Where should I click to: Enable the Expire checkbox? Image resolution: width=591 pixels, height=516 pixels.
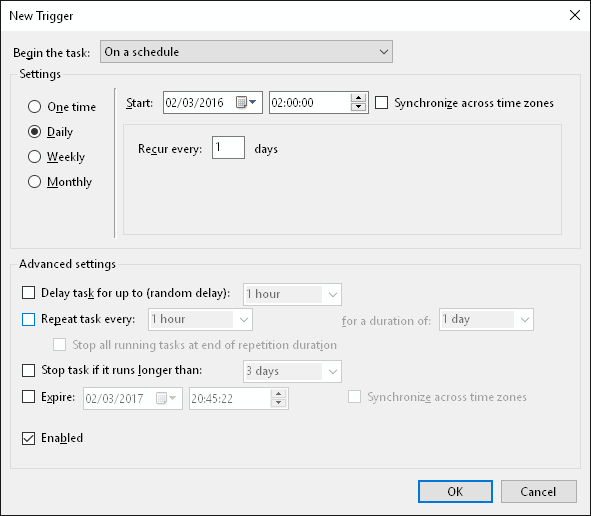click(28, 397)
